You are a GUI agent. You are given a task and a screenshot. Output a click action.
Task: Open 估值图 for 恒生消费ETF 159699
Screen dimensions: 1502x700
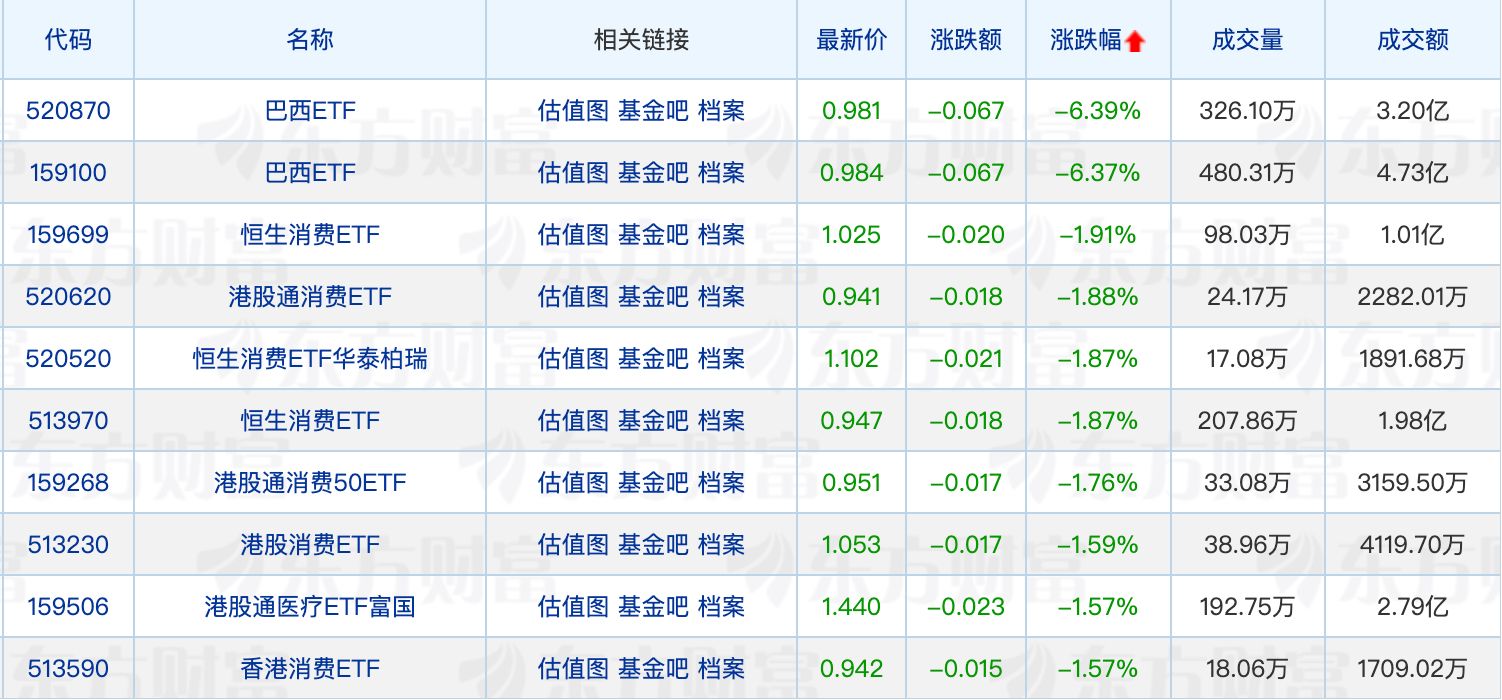click(573, 234)
